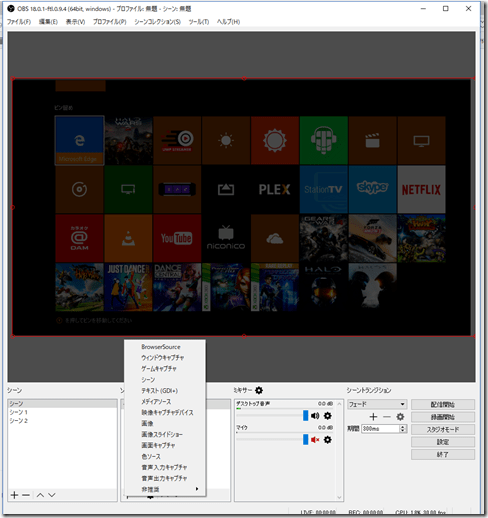This screenshot has height=518, width=488.
Task: Choose 画像スライドショー from the source menu
Action: click(x=165, y=434)
